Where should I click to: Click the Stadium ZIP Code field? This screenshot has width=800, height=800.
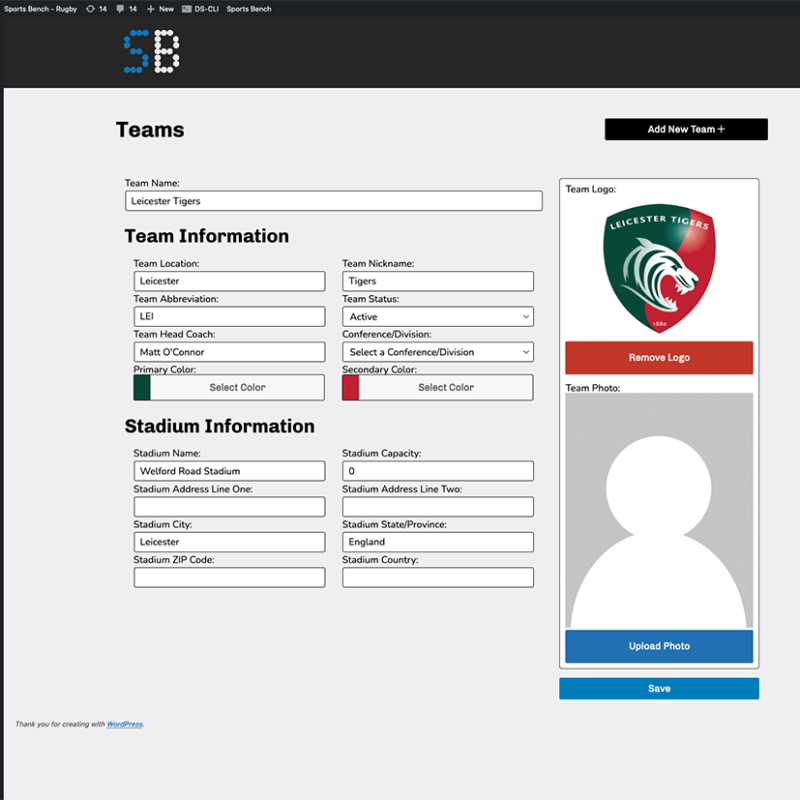coord(229,578)
